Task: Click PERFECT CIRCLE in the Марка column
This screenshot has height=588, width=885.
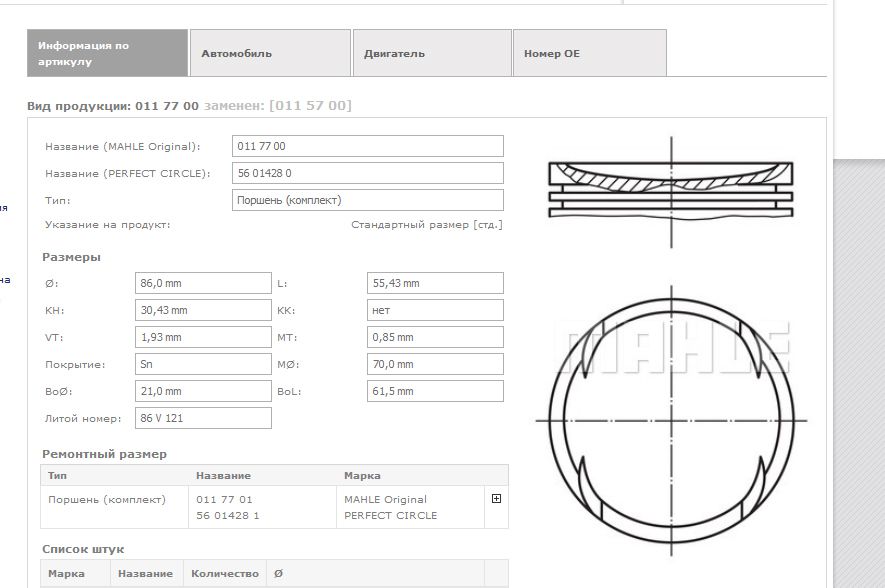Action: coord(391,515)
